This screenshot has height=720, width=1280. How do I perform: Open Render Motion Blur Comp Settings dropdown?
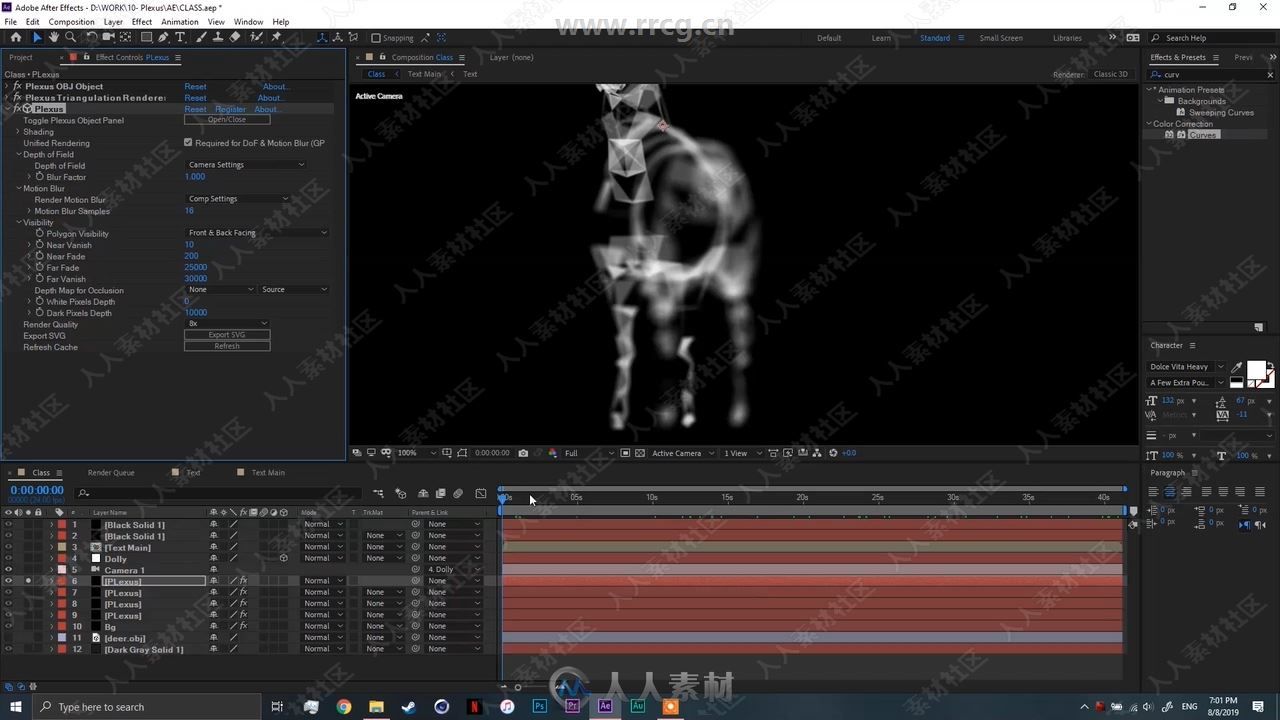tap(237, 199)
